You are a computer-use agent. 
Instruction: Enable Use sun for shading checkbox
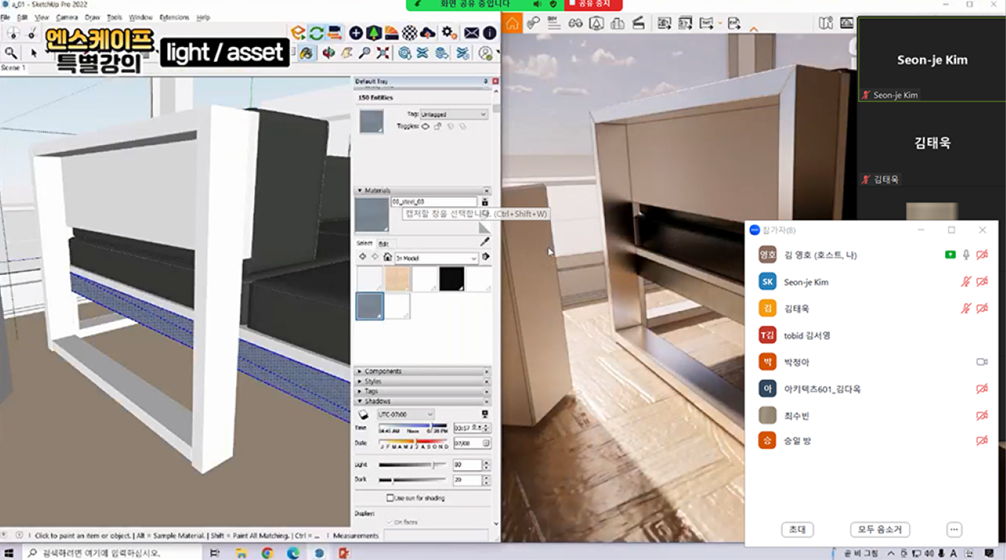[390, 498]
